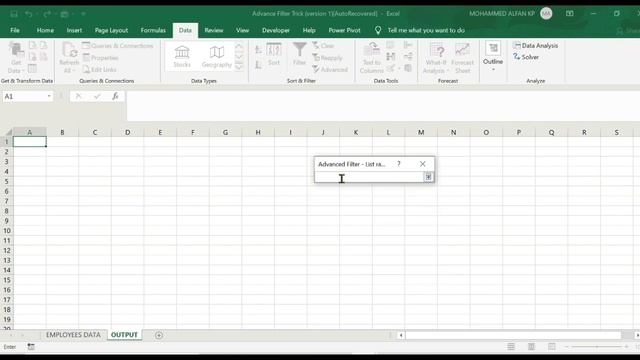Click Sort A to Z icon

click(x=258, y=50)
